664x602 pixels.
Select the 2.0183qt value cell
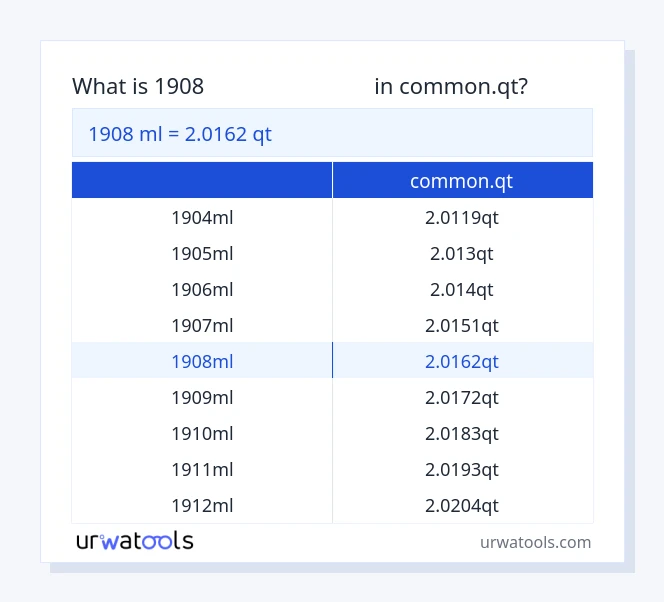pos(462,433)
